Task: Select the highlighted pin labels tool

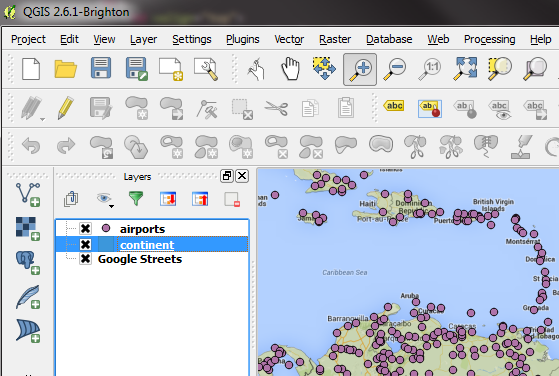Action: [x=430, y=109]
